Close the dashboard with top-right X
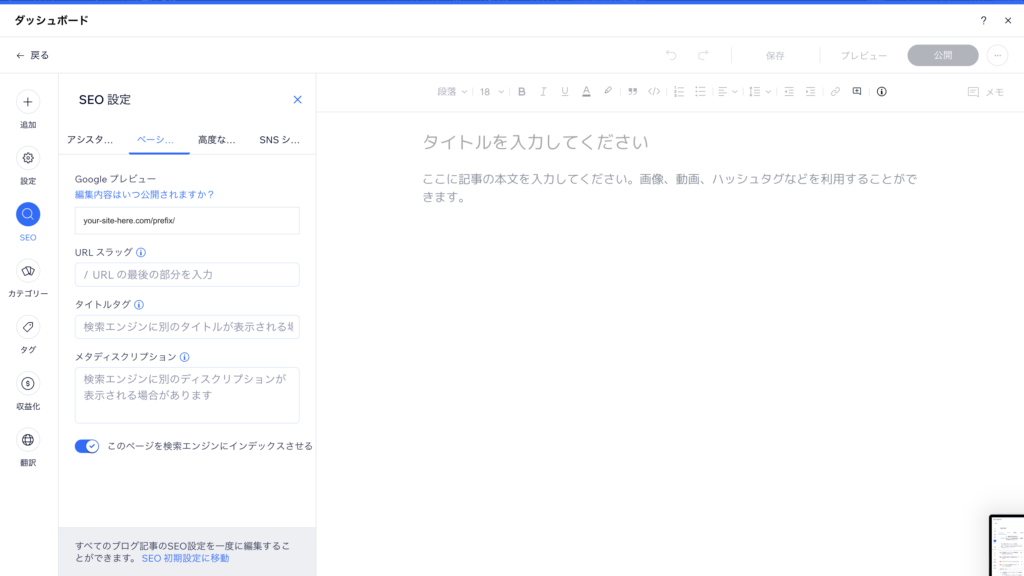The height and width of the screenshot is (576, 1024). point(1008,20)
